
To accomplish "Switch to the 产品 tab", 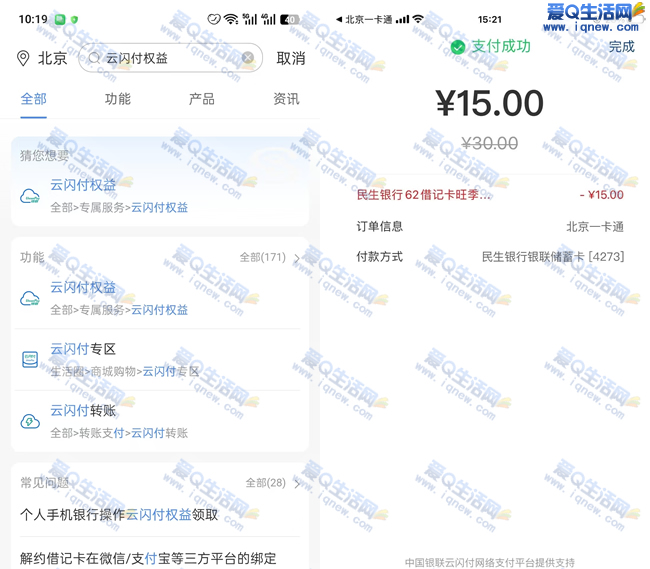I will 202,99.
